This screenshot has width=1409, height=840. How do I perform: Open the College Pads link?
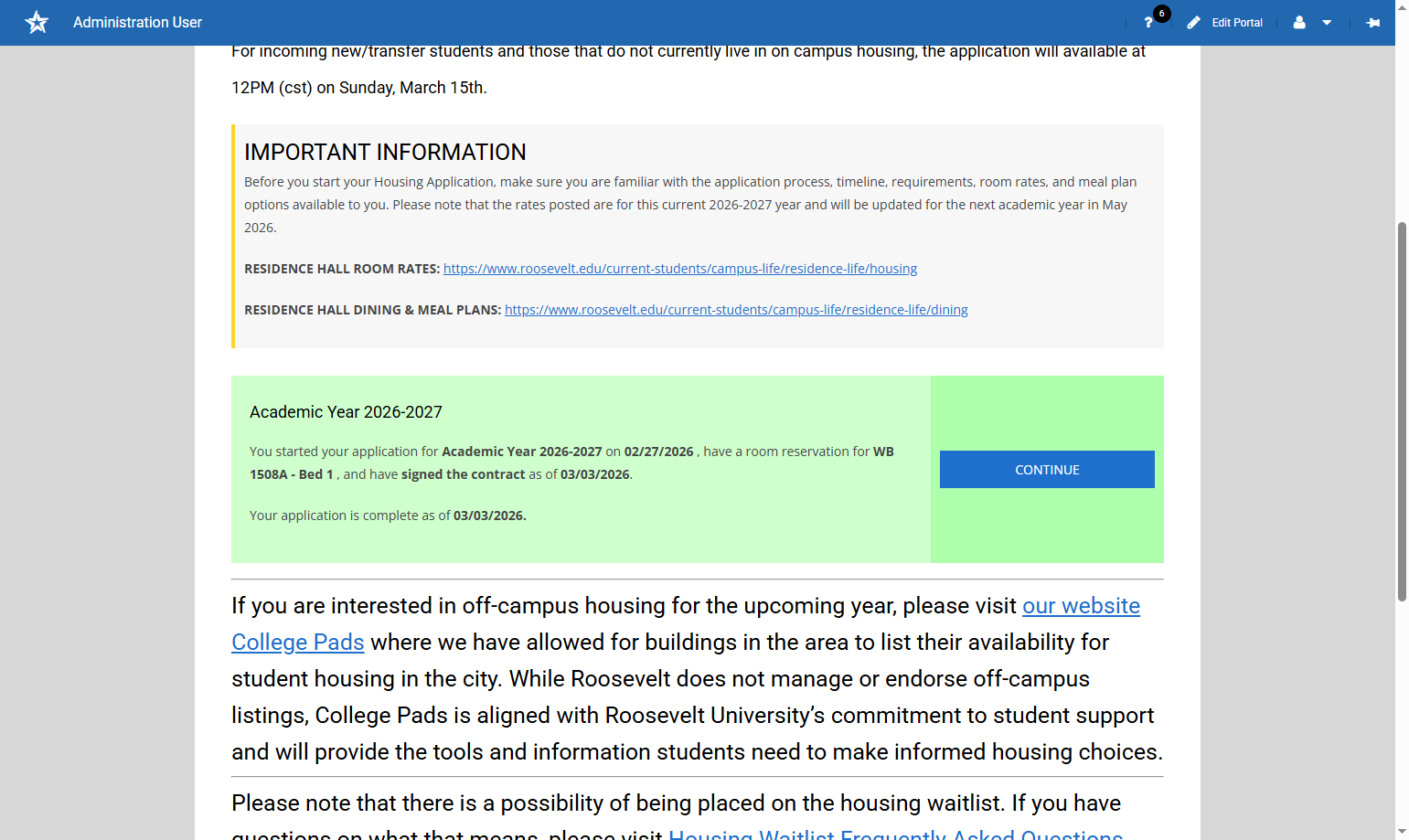(298, 643)
